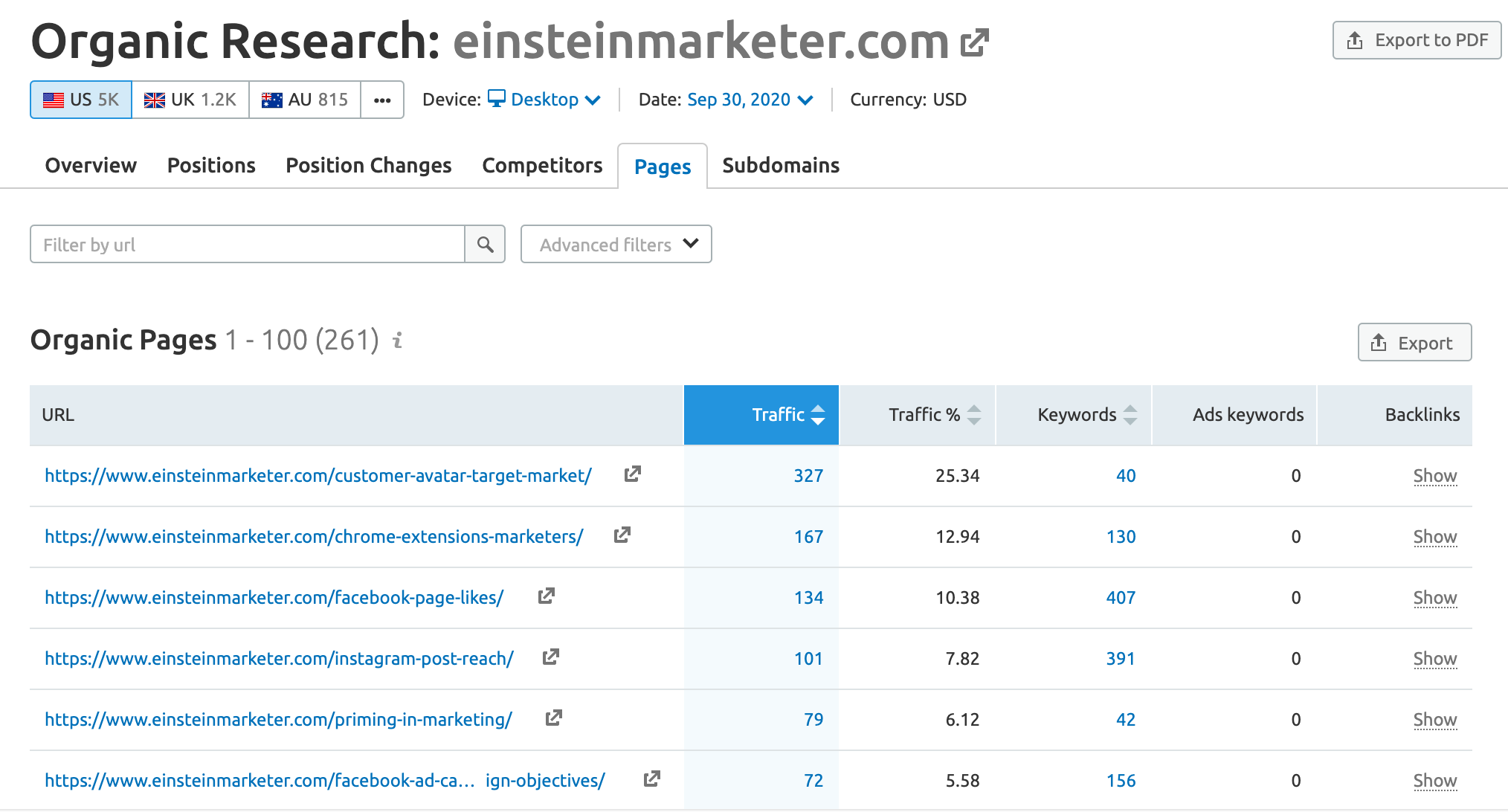Image resolution: width=1508 pixels, height=812 pixels.
Task: Click the sort arrows on Keywords column
Action: pyautogui.click(x=1130, y=415)
